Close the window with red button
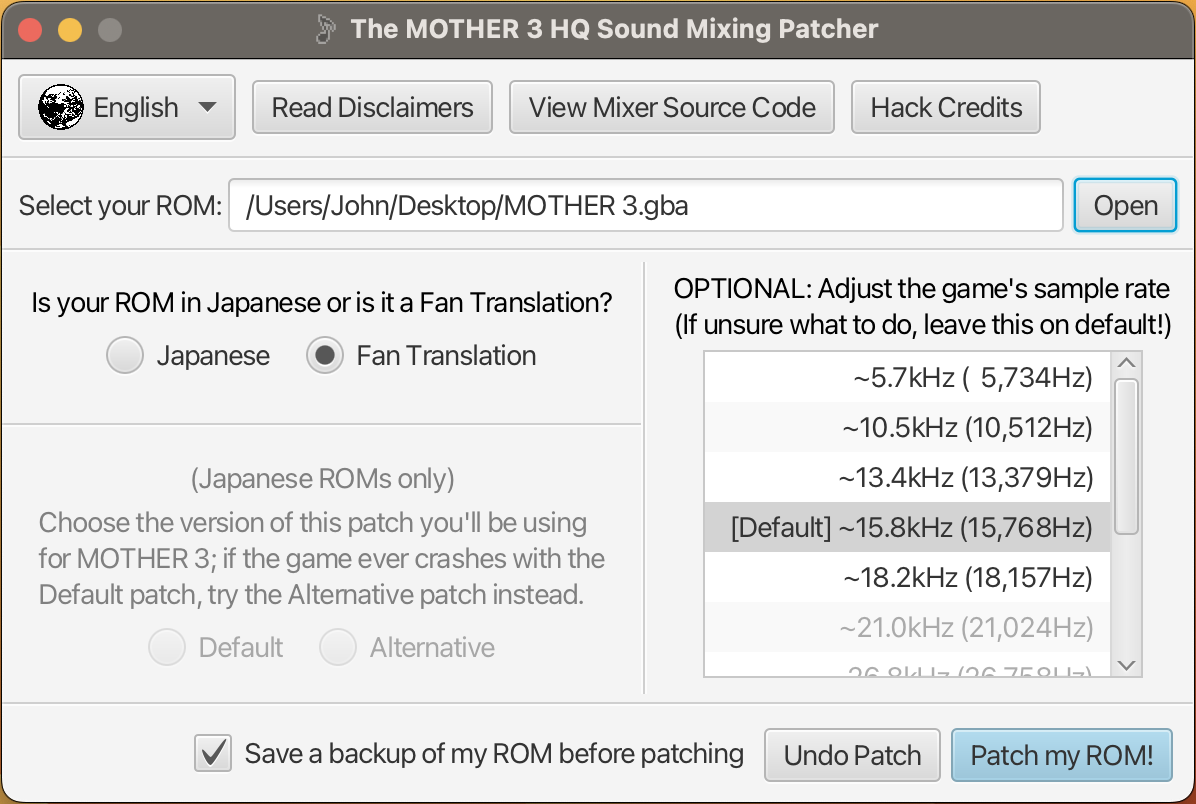The height and width of the screenshot is (804, 1196). coord(31,30)
